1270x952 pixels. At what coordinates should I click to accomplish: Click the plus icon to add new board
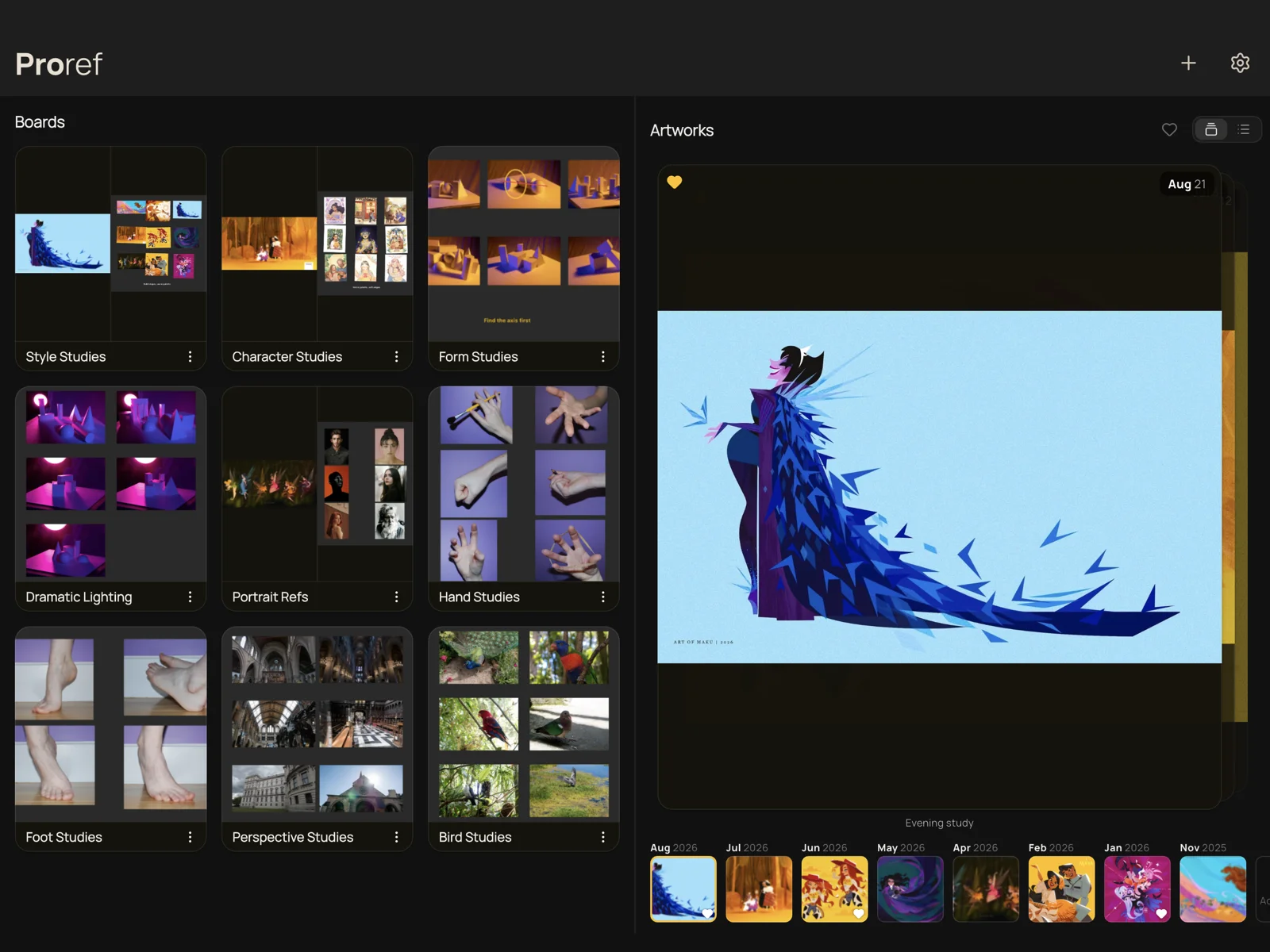pos(1188,63)
